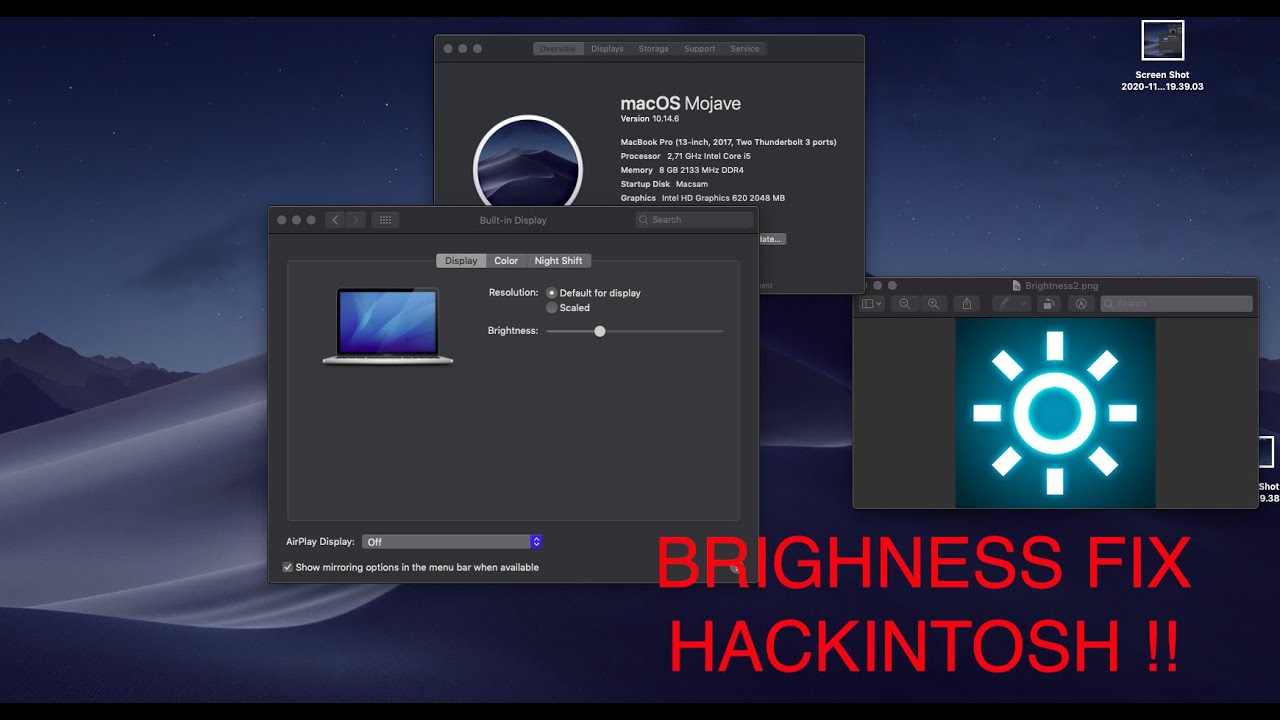Toggle Show mirroring options checkbox
This screenshot has height=720, width=1280.
(288, 567)
